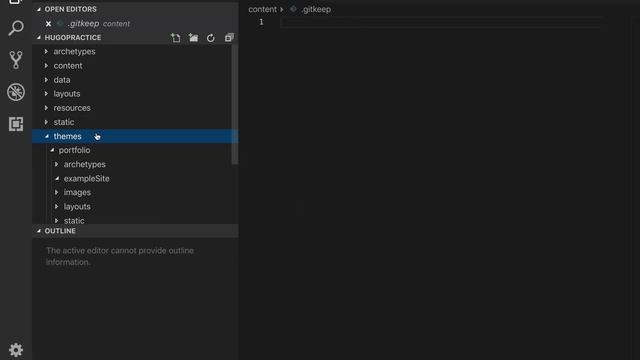The image size is (640, 360).
Task: Open the Search view in activity bar
Action: [x=16, y=28]
